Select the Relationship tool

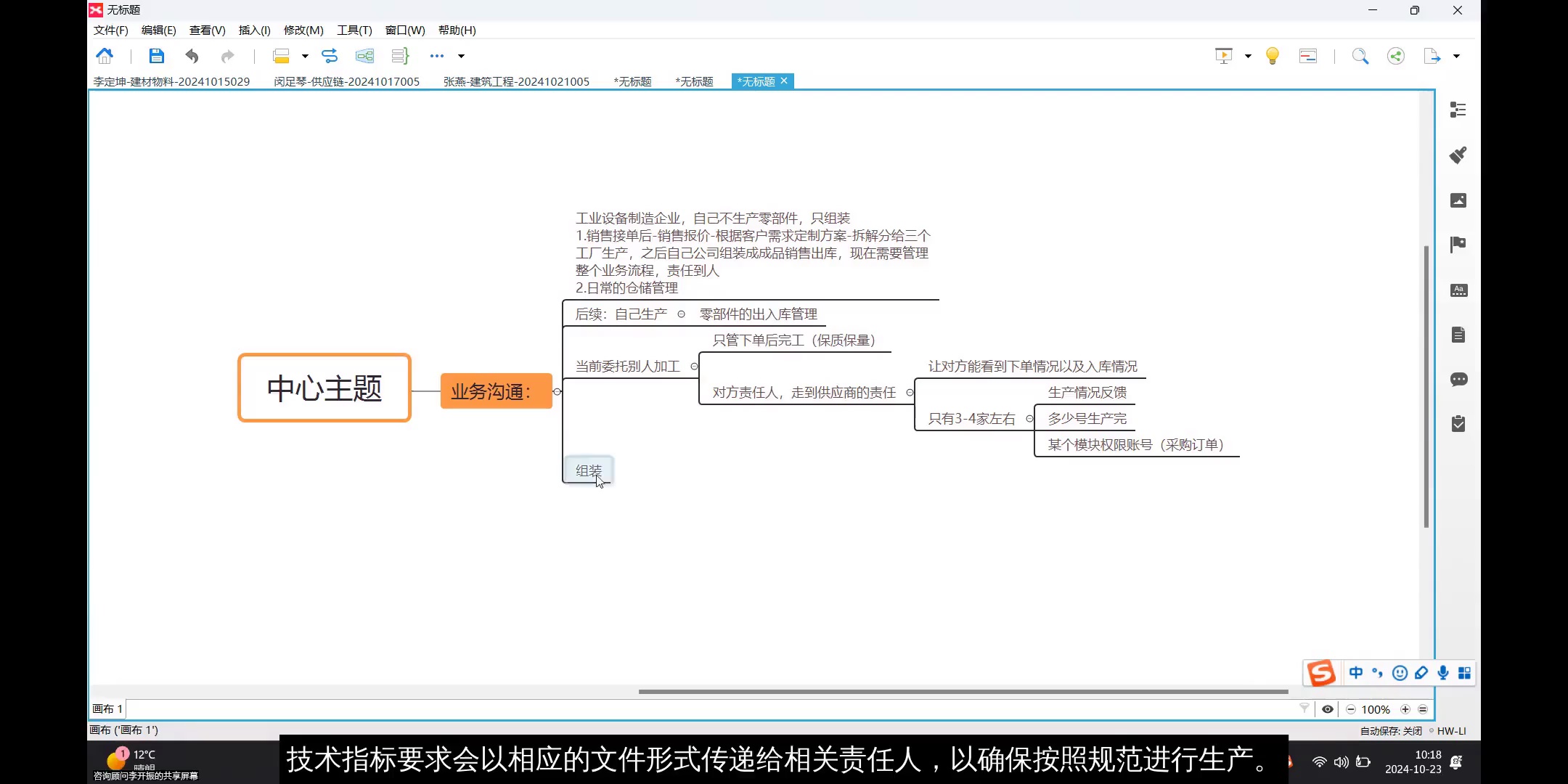(x=330, y=55)
